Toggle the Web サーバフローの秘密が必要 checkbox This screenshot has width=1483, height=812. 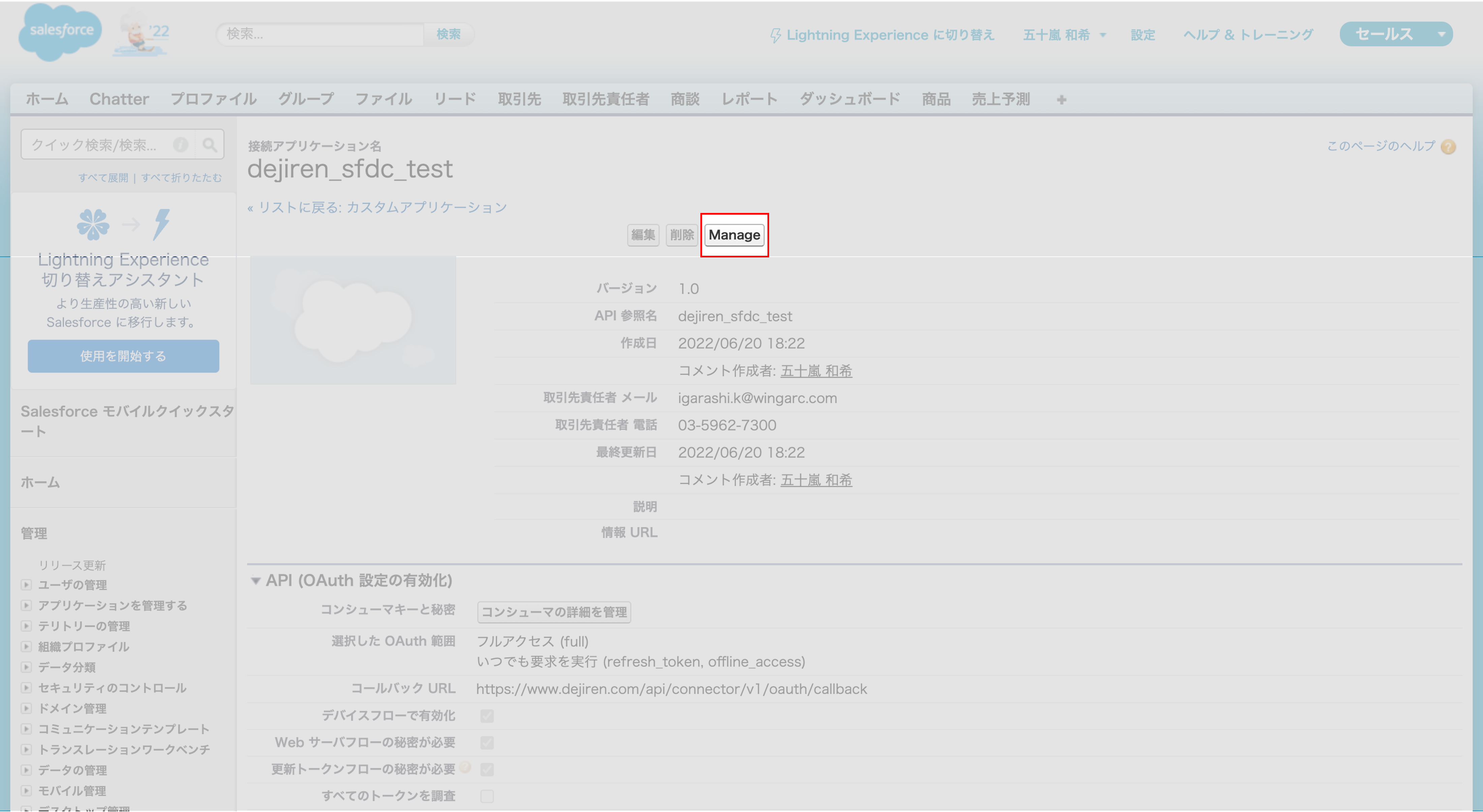click(x=487, y=742)
